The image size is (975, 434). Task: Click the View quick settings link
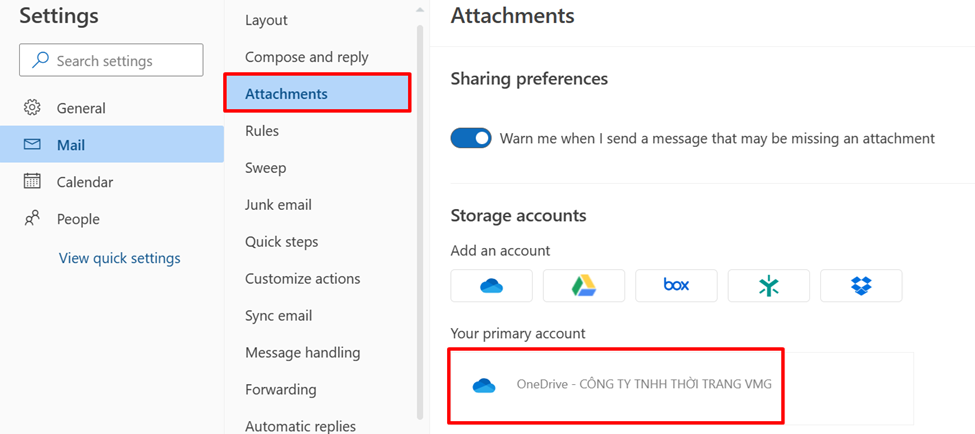[119, 257]
